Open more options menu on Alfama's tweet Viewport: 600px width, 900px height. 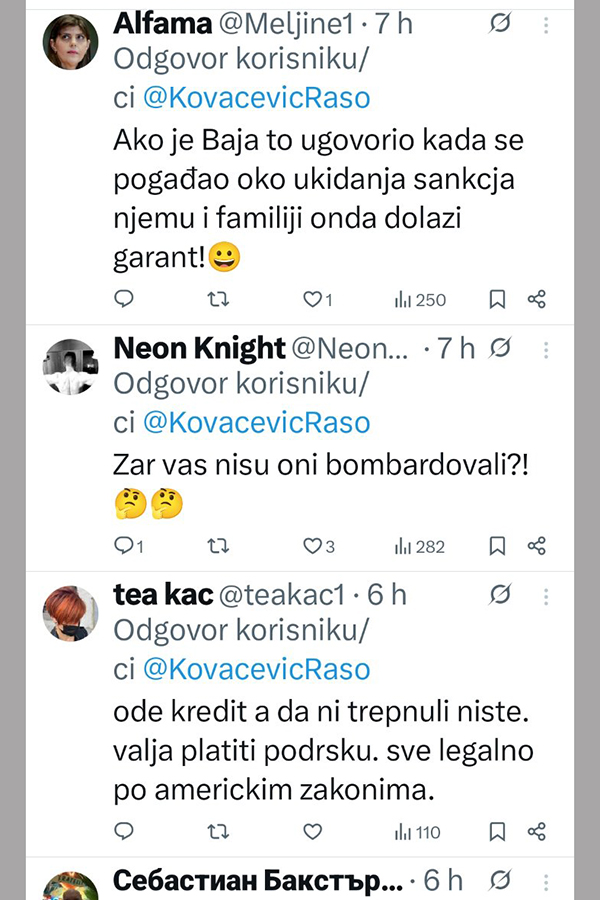(x=545, y=25)
